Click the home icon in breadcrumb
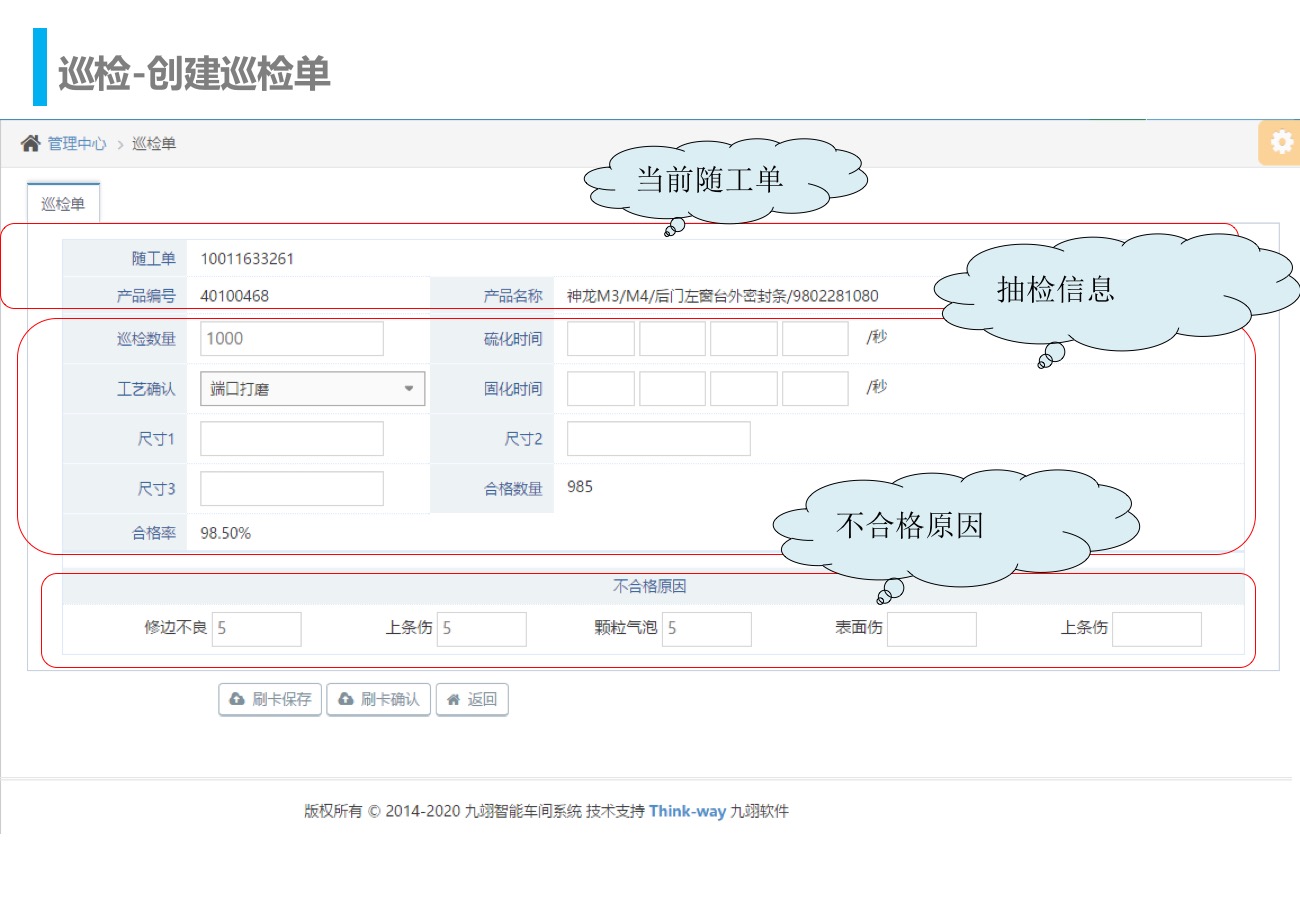 (x=30, y=144)
